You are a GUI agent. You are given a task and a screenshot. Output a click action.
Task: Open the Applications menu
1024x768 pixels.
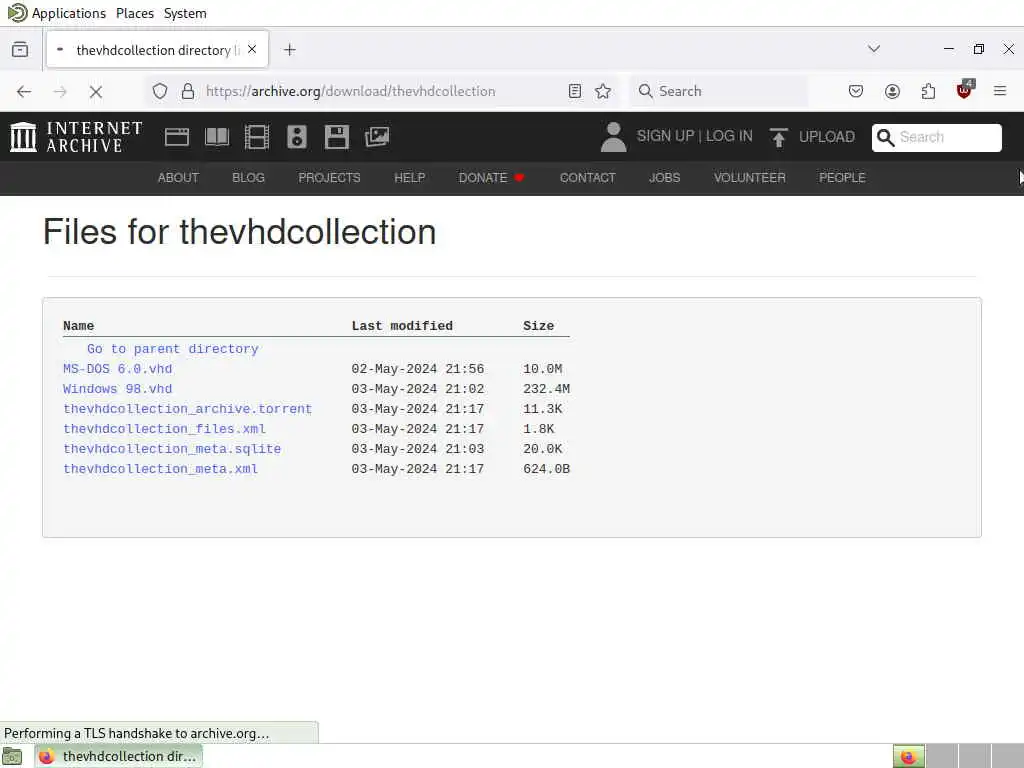(69, 13)
